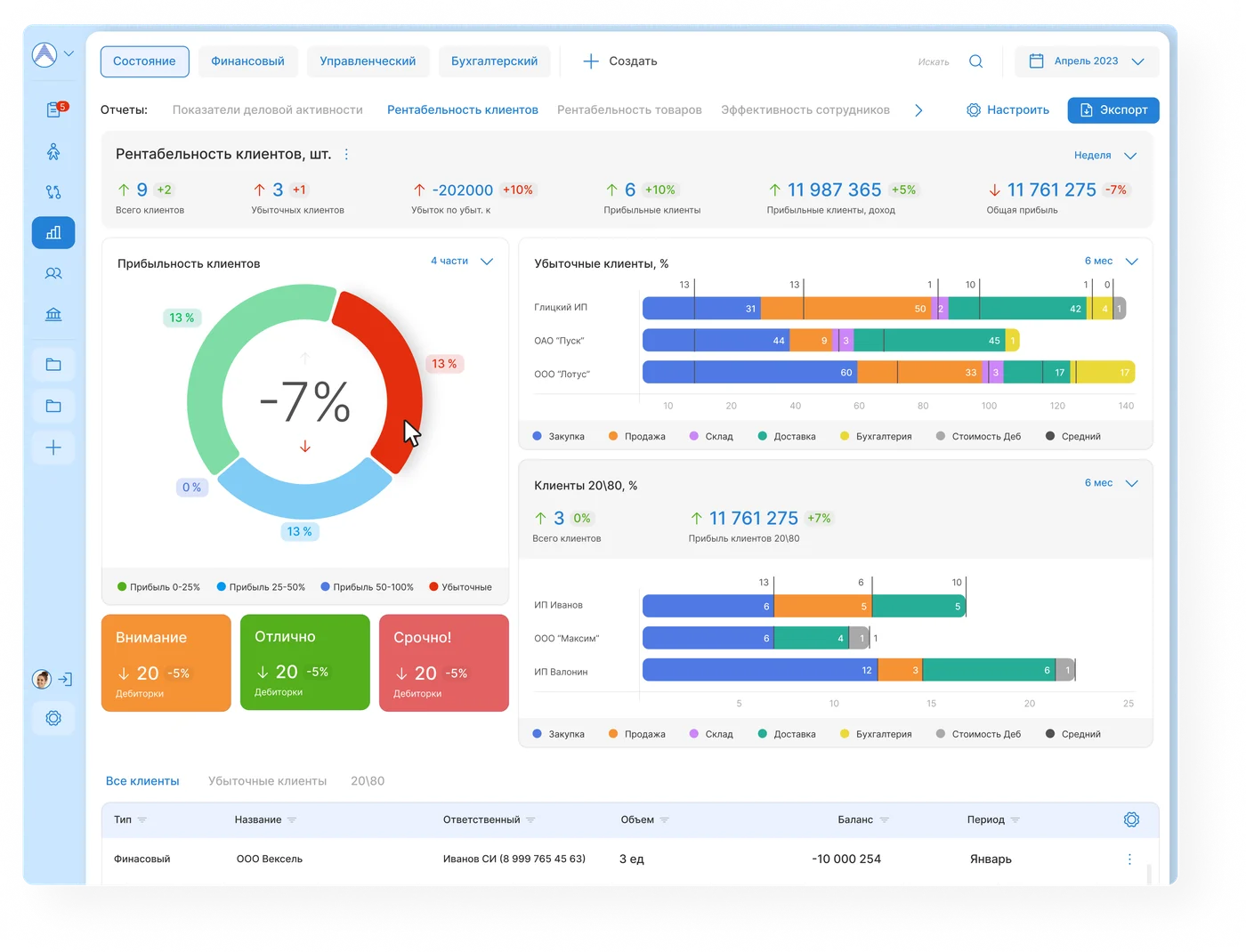Open the documents icon with notification badge
Screen dimensions: 1246x952
[54, 109]
